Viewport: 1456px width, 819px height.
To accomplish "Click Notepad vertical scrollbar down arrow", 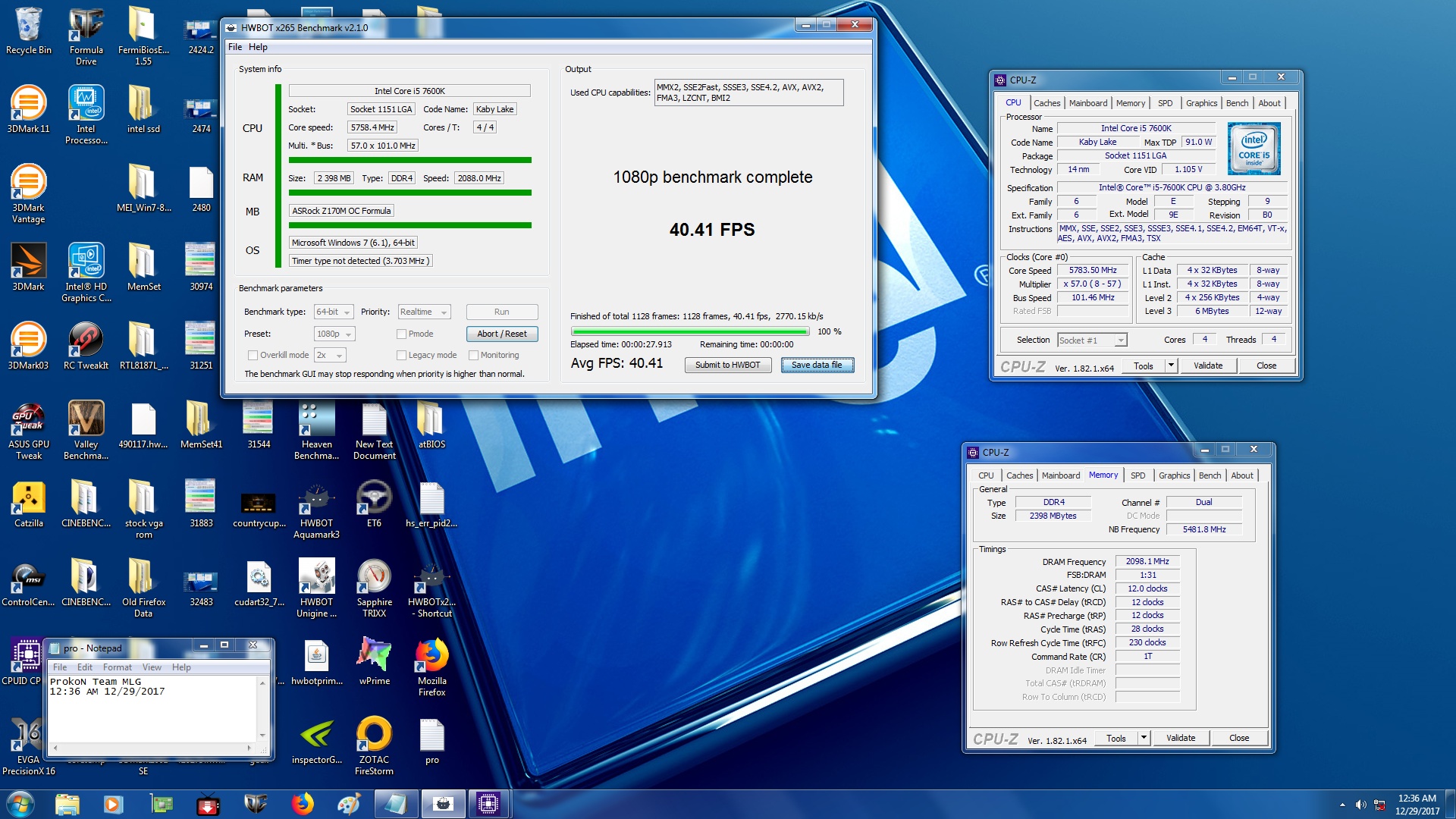I will pos(262,735).
